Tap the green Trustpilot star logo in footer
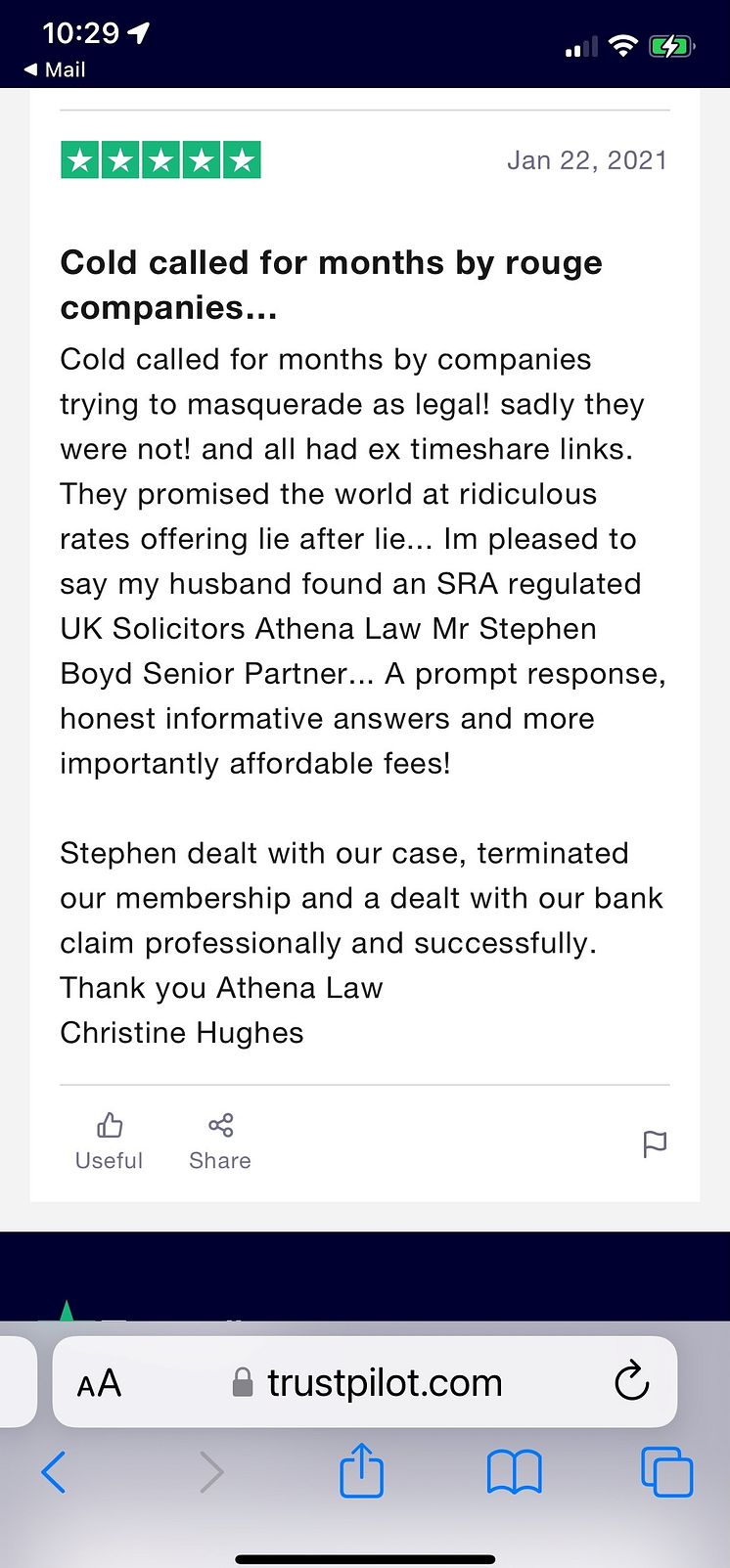 pos(66,1310)
